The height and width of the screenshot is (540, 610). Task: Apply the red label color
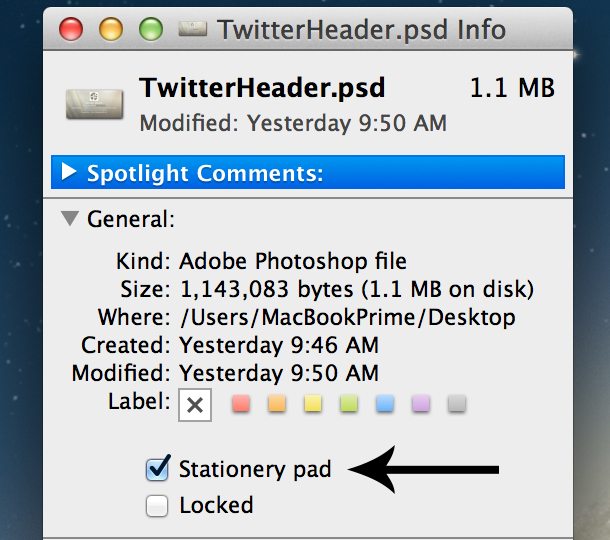[241, 403]
